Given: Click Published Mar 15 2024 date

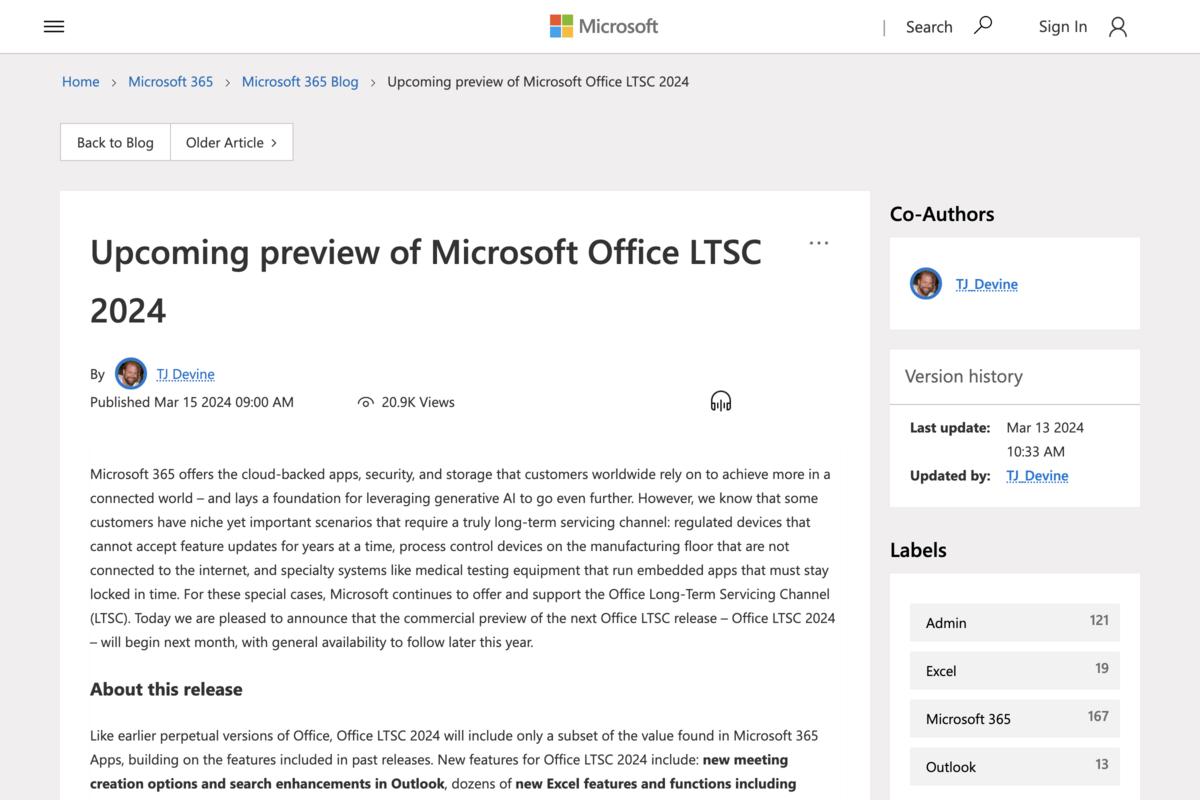Looking at the screenshot, I should 192,402.
